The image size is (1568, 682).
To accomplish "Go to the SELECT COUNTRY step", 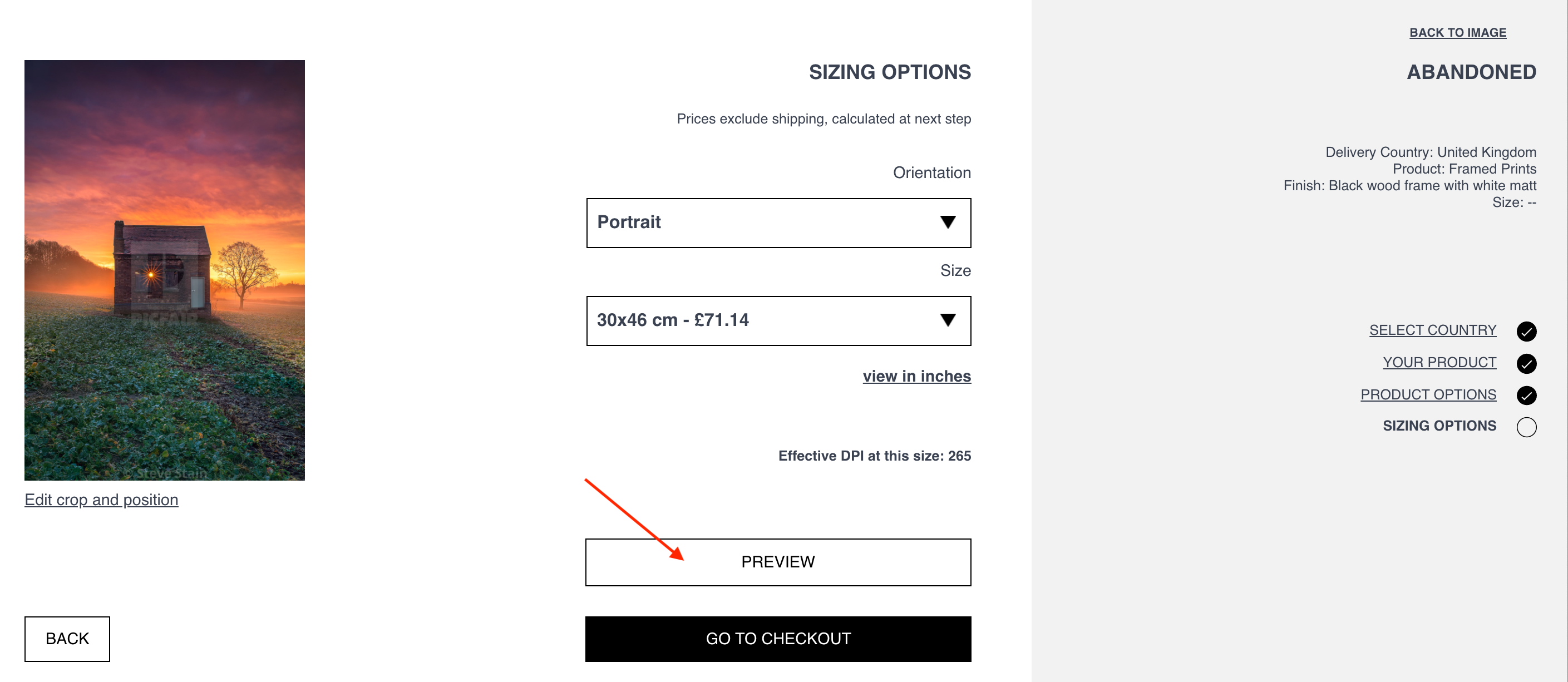I will [x=1433, y=330].
